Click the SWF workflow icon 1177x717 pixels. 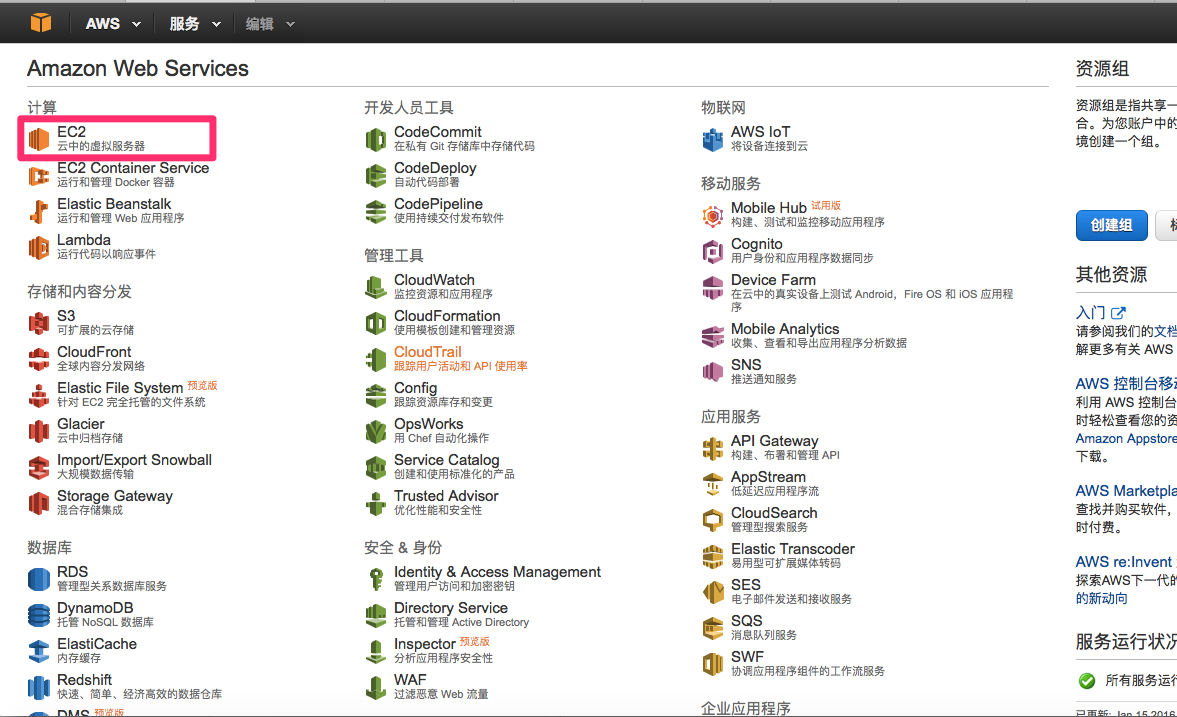pyautogui.click(x=713, y=664)
